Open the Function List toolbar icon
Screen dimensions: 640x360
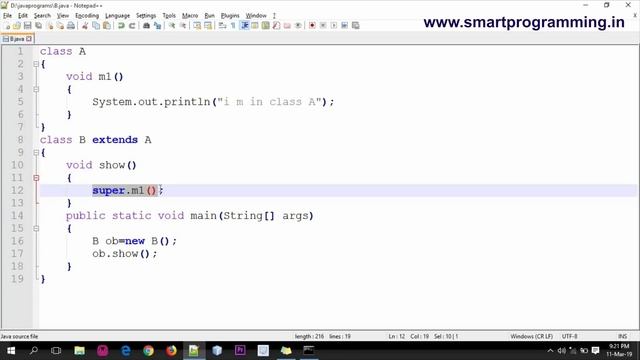tap(276, 26)
